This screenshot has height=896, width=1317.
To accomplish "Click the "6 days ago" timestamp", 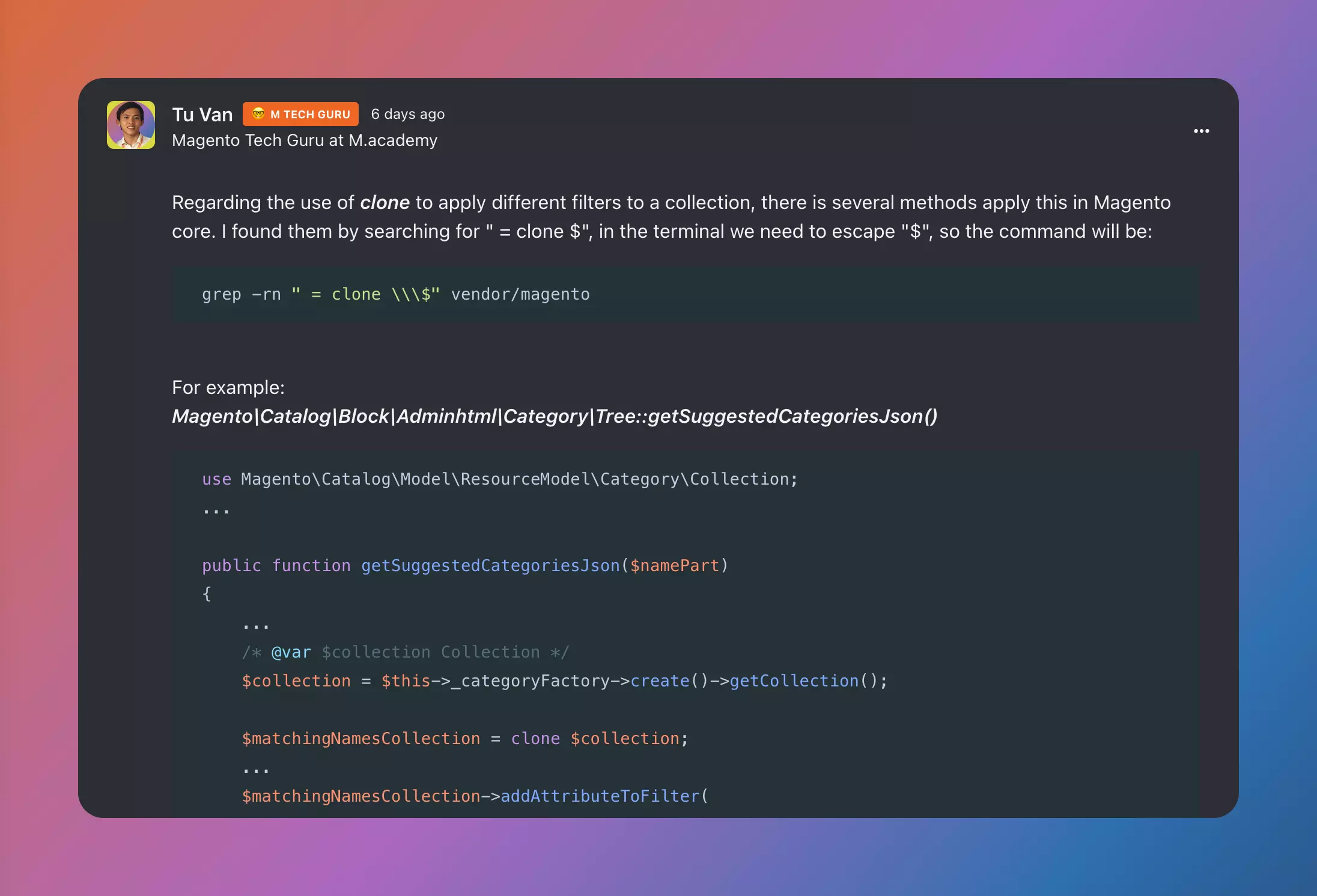I will point(408,114).
